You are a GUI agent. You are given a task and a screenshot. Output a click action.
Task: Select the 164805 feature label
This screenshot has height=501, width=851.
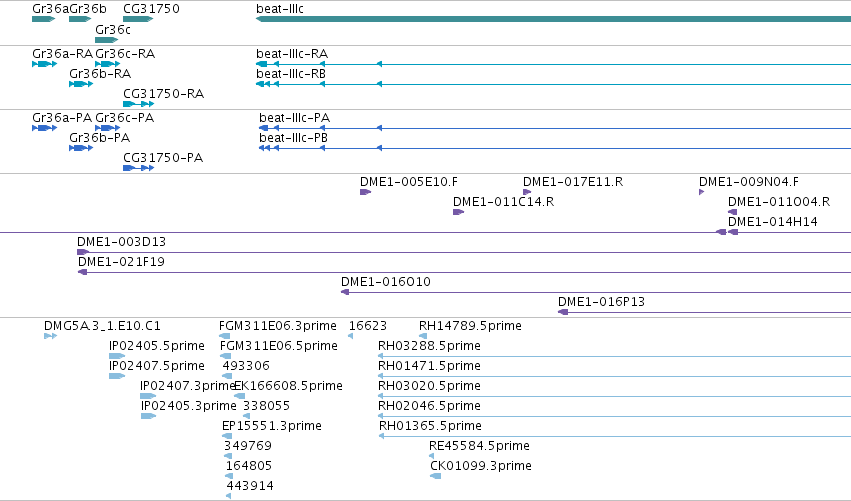[249, 467]
